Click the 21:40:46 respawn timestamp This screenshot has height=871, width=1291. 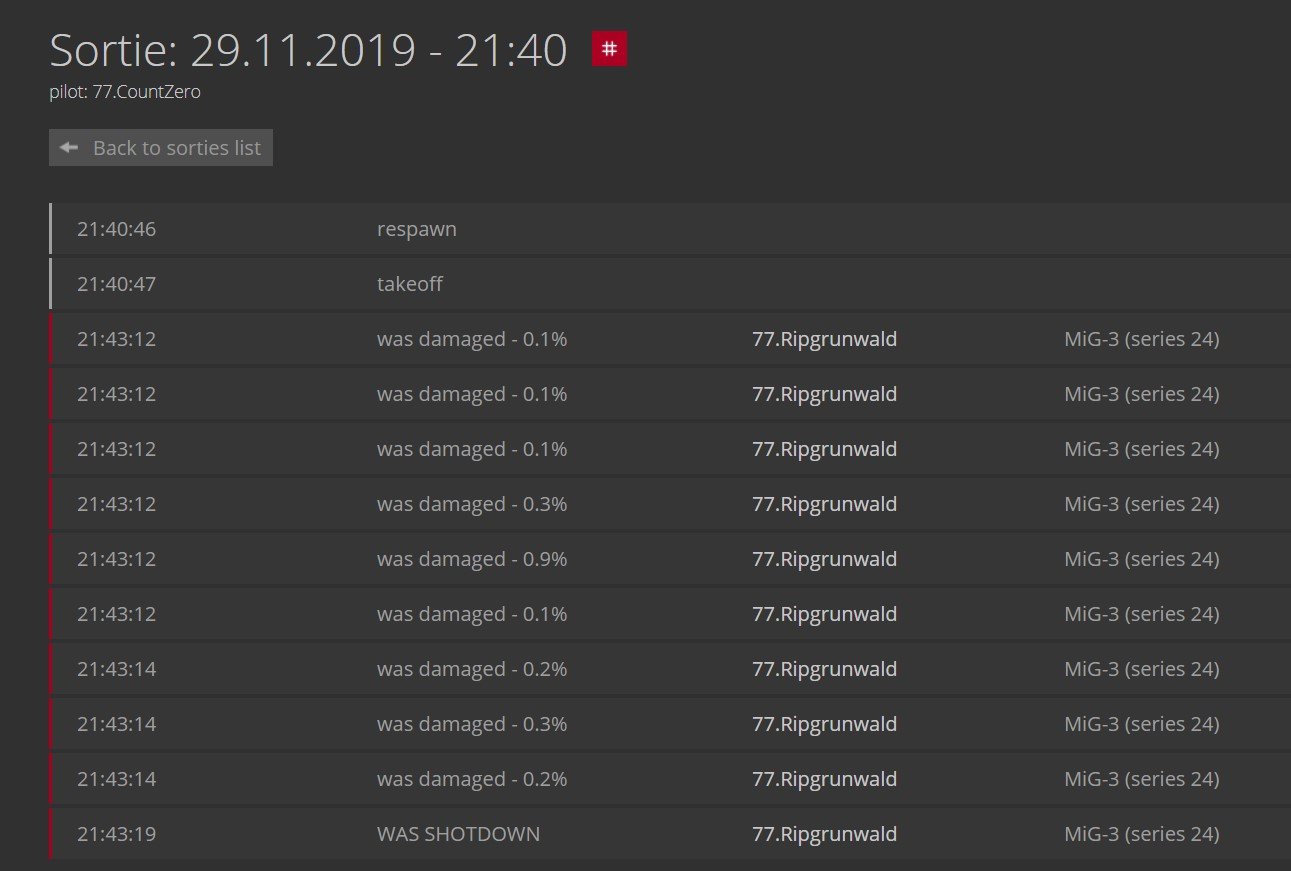[x=116, y=229]
